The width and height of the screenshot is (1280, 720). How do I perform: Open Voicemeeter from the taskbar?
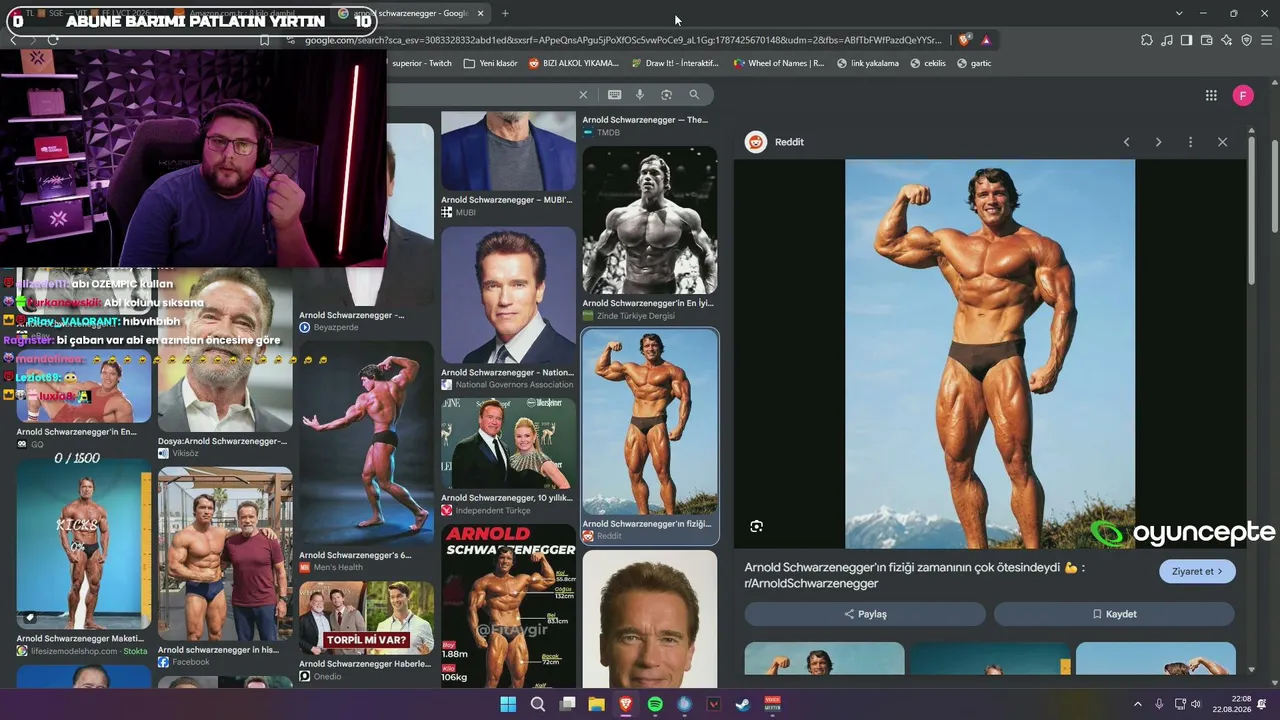(772, 704)
